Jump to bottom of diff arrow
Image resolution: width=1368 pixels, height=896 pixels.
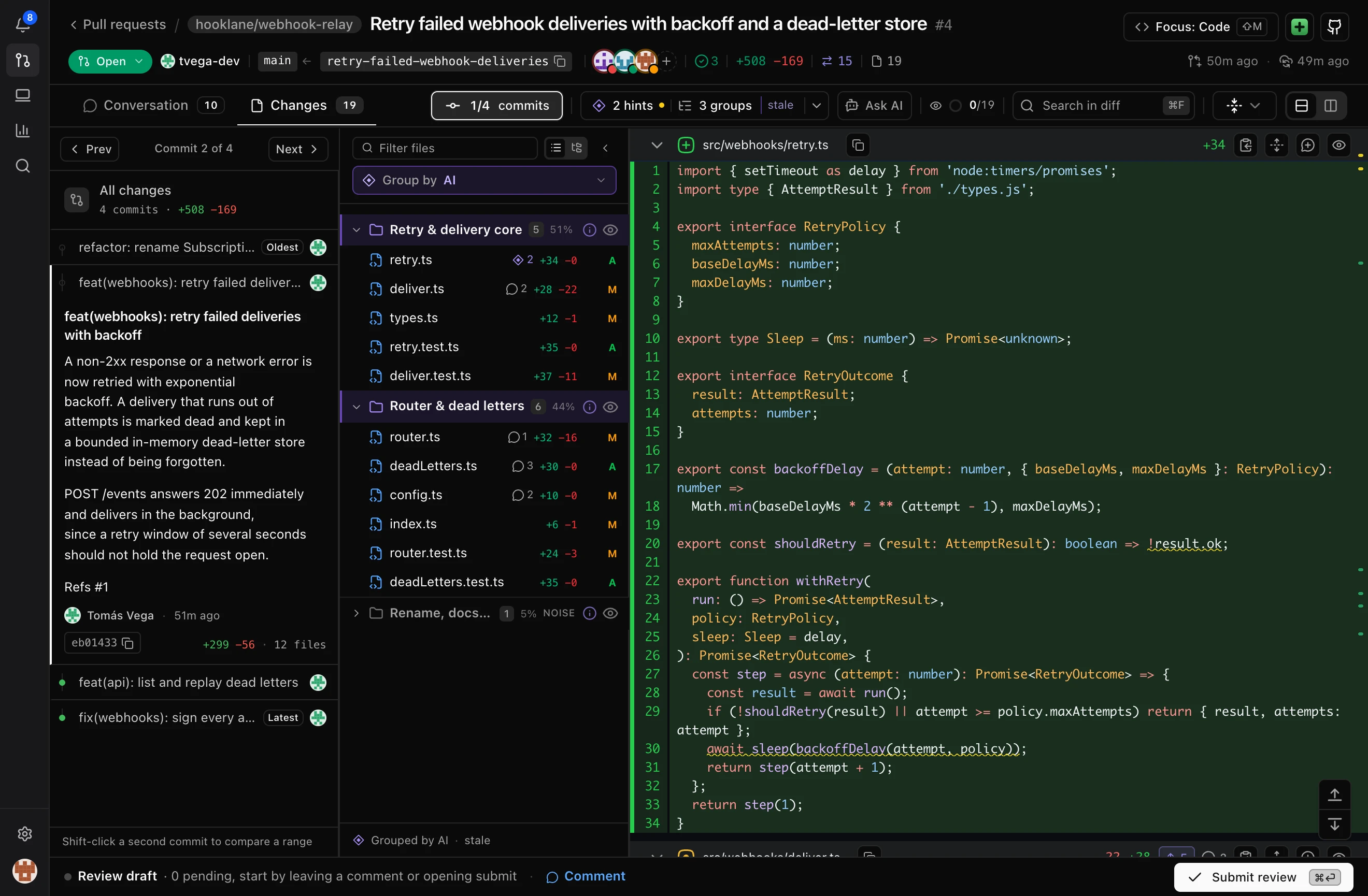pyautogui.click(x=1334, y=823)
